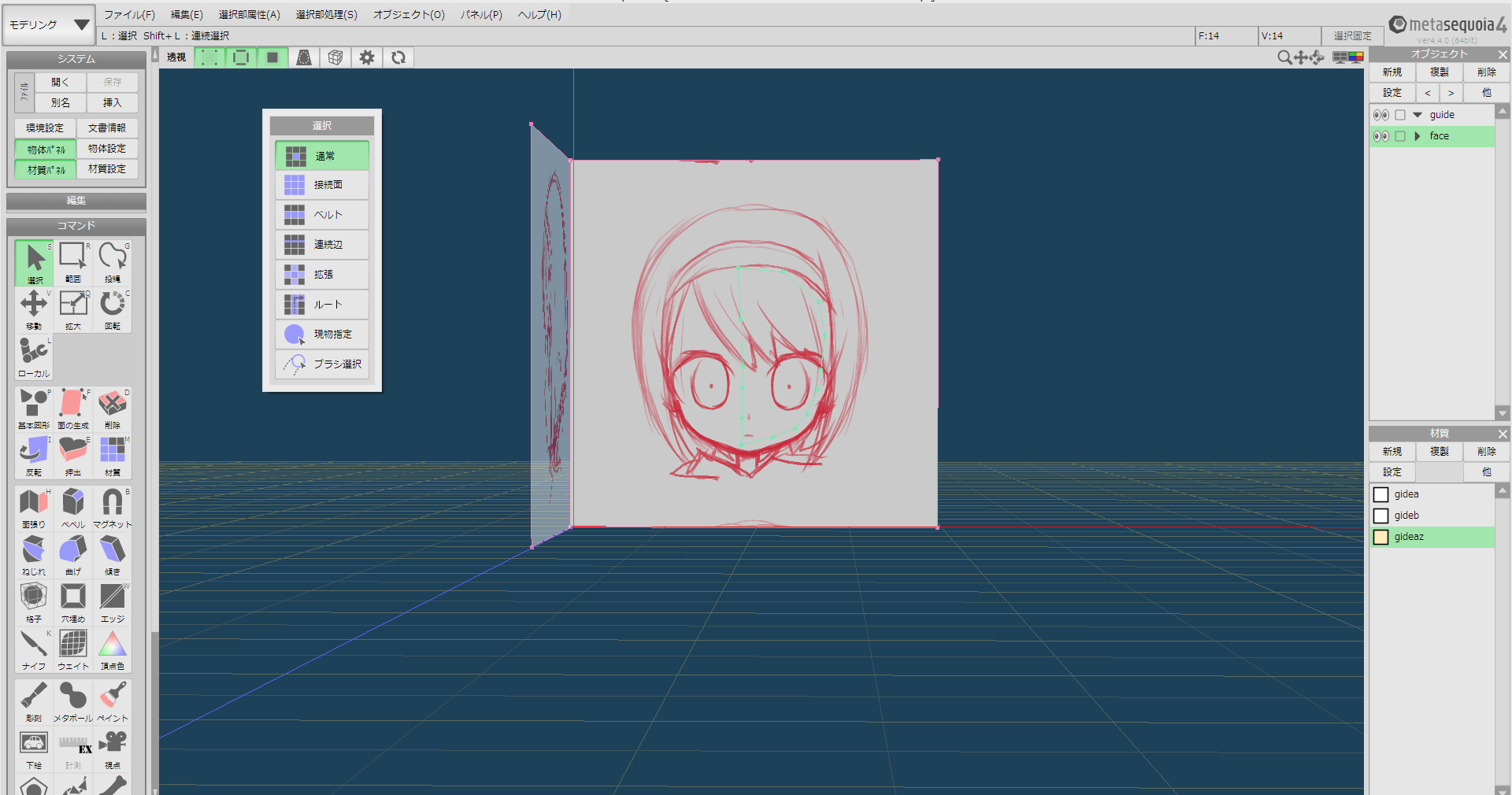Open the 下絵 reference image tool
Screen dimensions: 1512x795
(34, 749)
